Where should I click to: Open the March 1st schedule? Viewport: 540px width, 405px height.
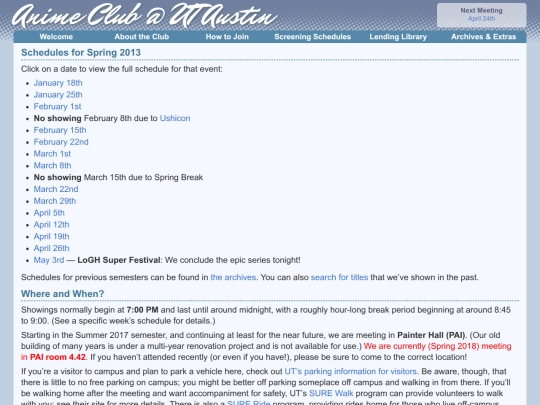[x=52, y=154]
